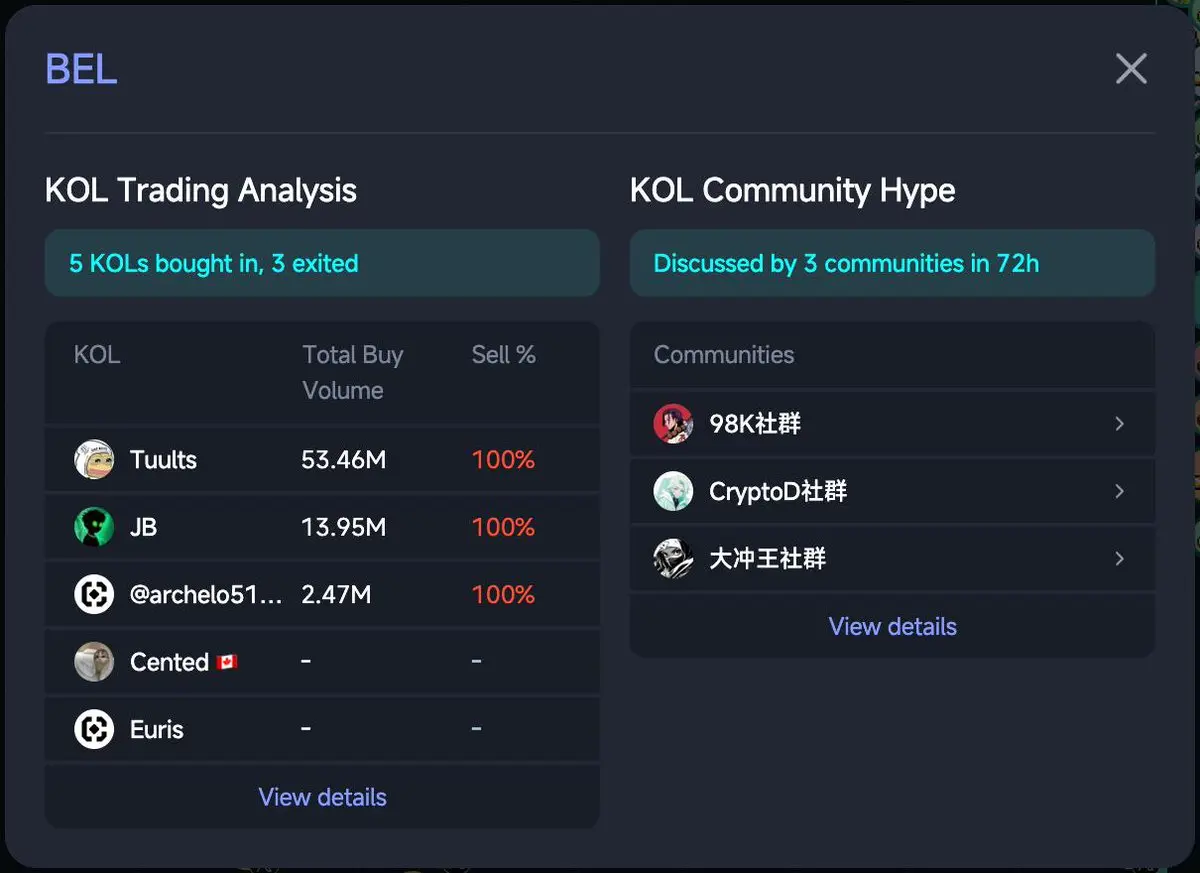1200x873 pixels.
Task: Click JB's green avatar icon
Action: [94, 527]
